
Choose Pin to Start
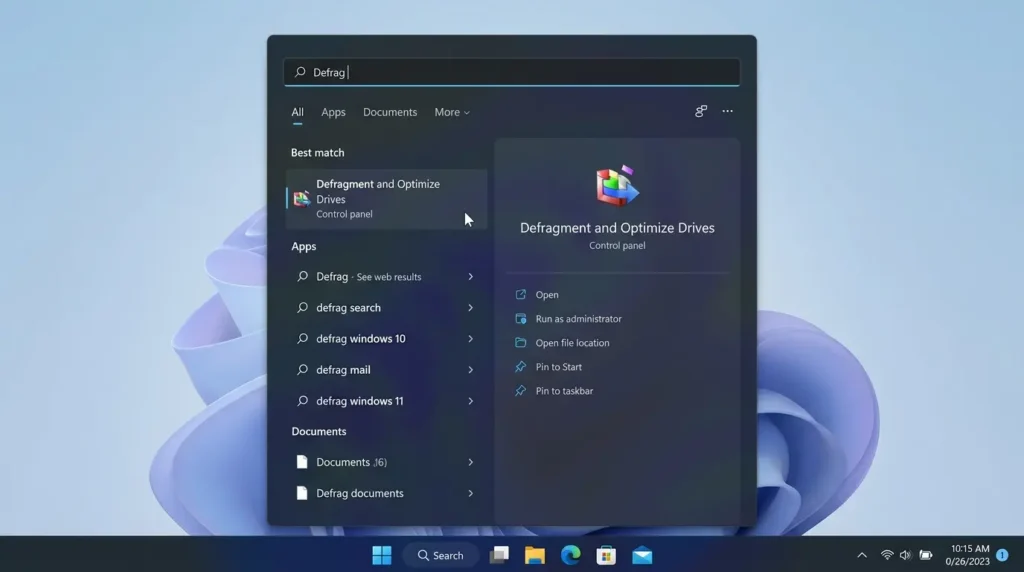click(558, 367)
